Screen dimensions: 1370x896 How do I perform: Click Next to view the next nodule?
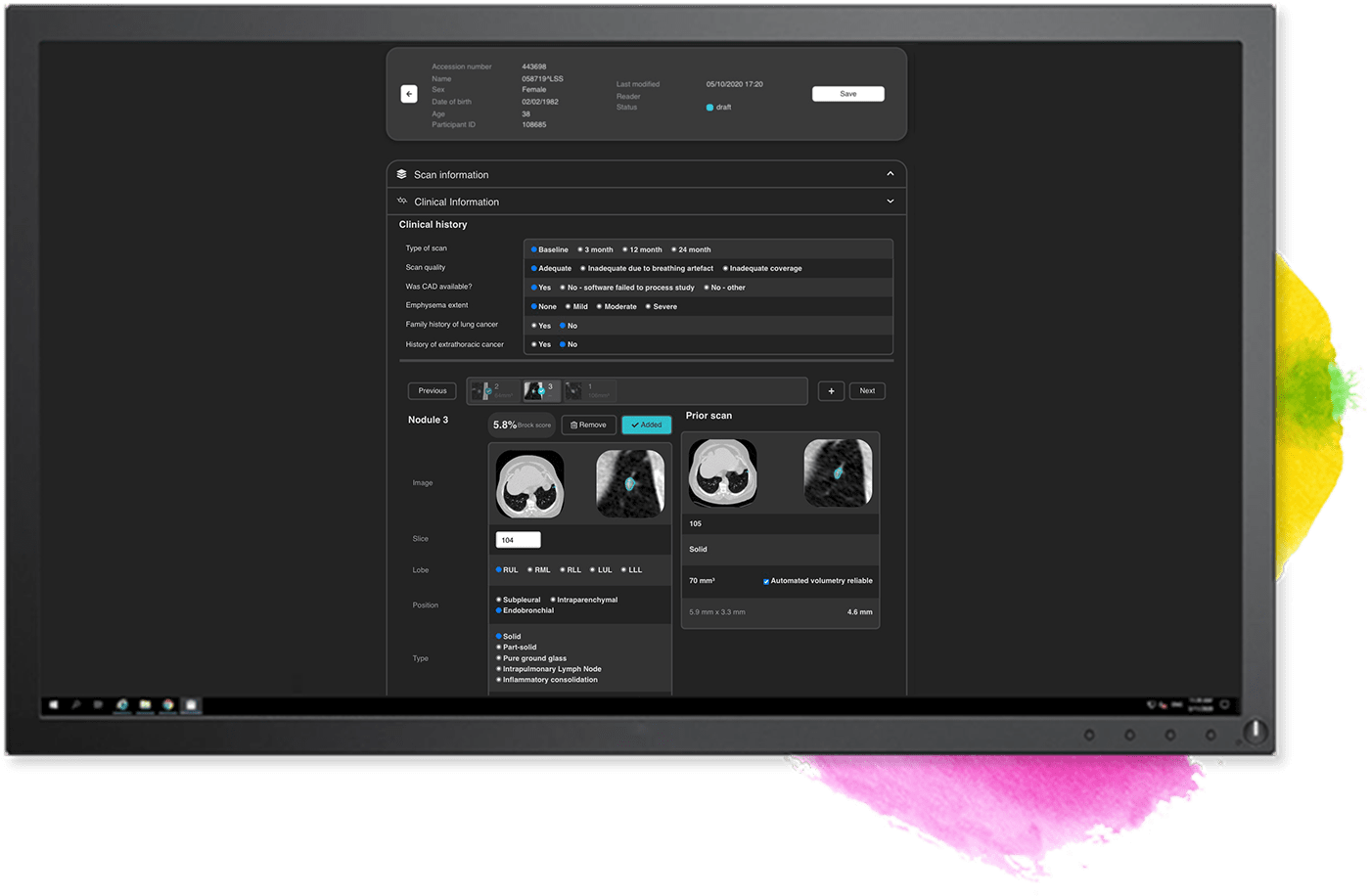867,390
